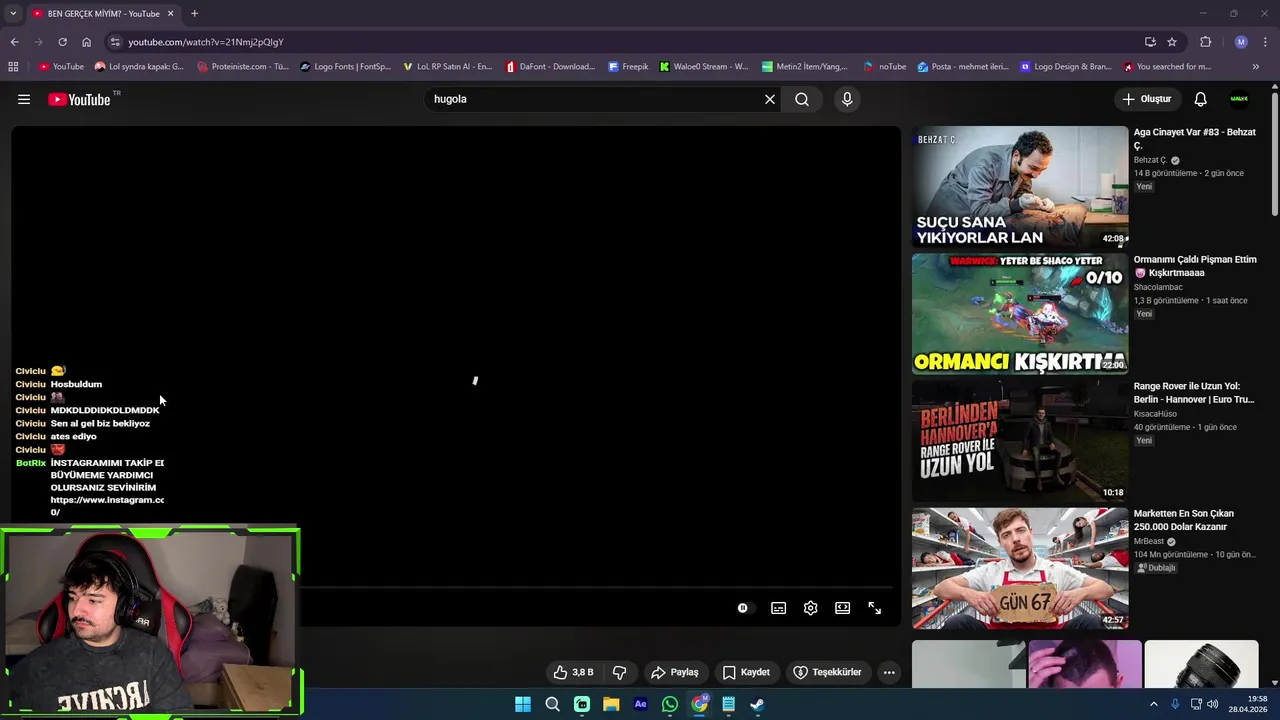Reload the current page
1280x720 pixels.
click(62, 42)
